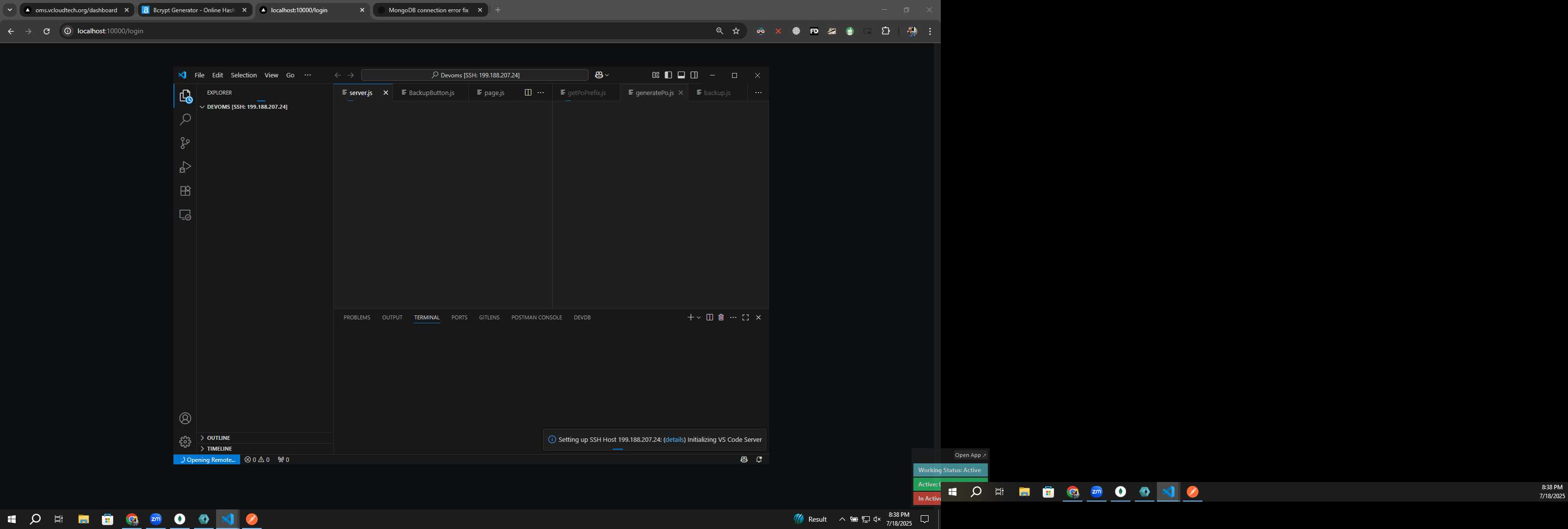
Task: Click the Copilot status icon in status bar
Action: click(x=744, y=459)
